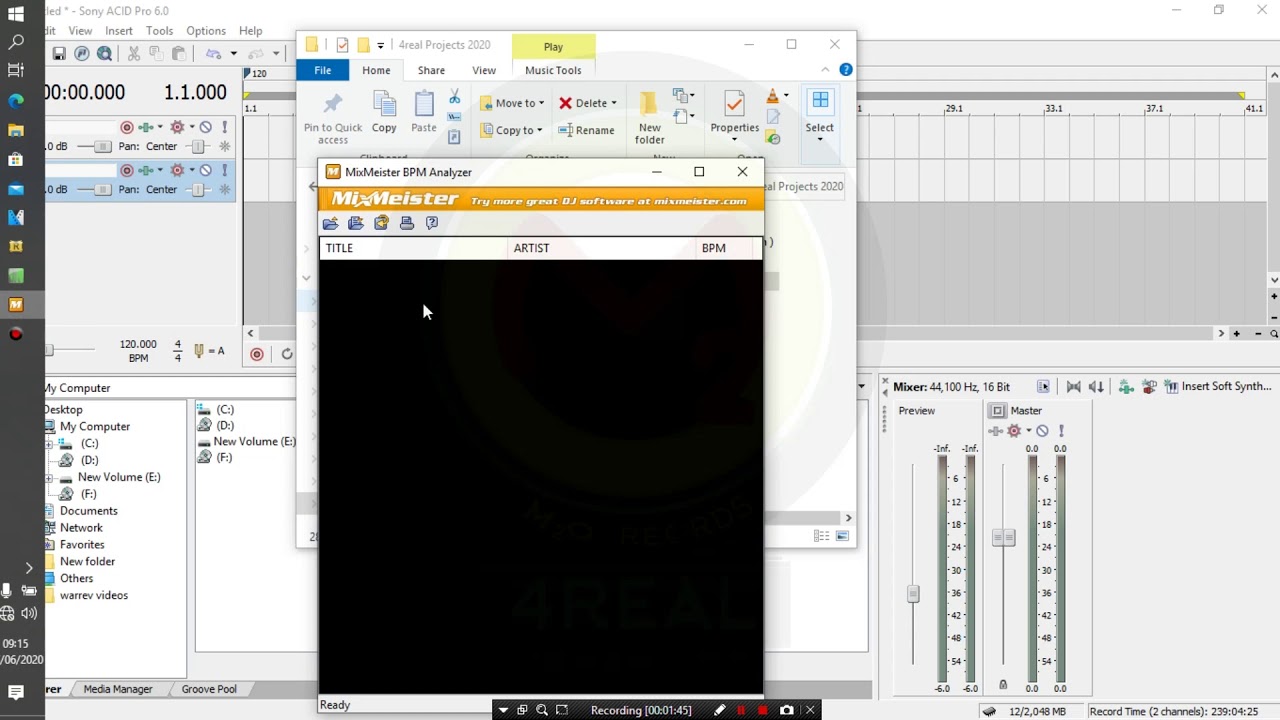Click the refresh folder icon in MixMeister
Screen dimensions: 1280x720
point(381,223)
